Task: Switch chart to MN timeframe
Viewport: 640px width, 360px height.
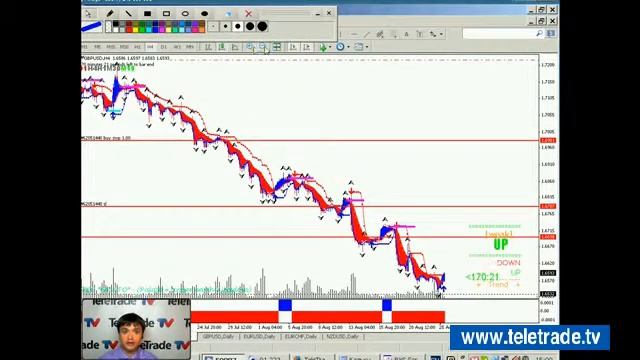Action: (189, 47)
